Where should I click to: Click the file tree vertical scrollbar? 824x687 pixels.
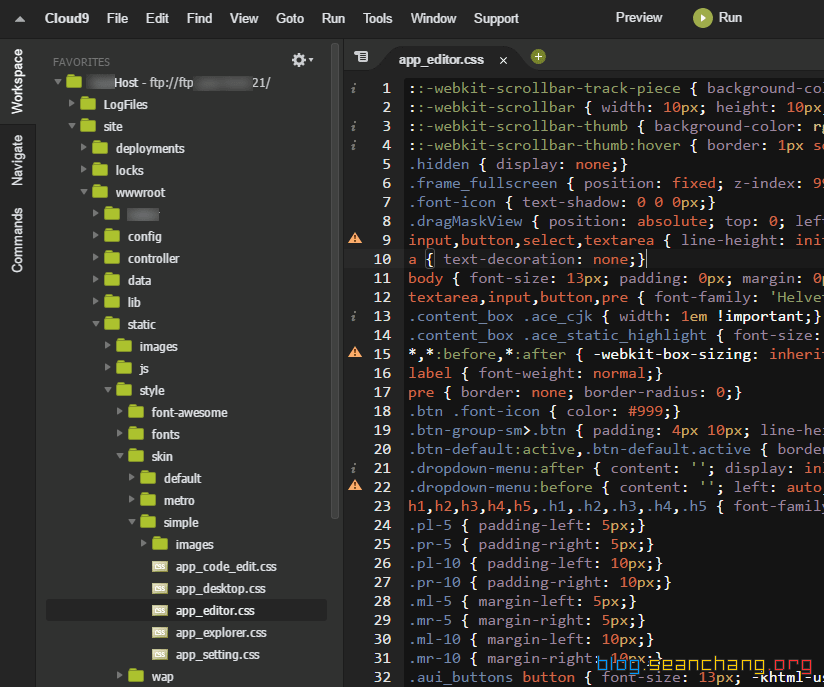(335, 281)
